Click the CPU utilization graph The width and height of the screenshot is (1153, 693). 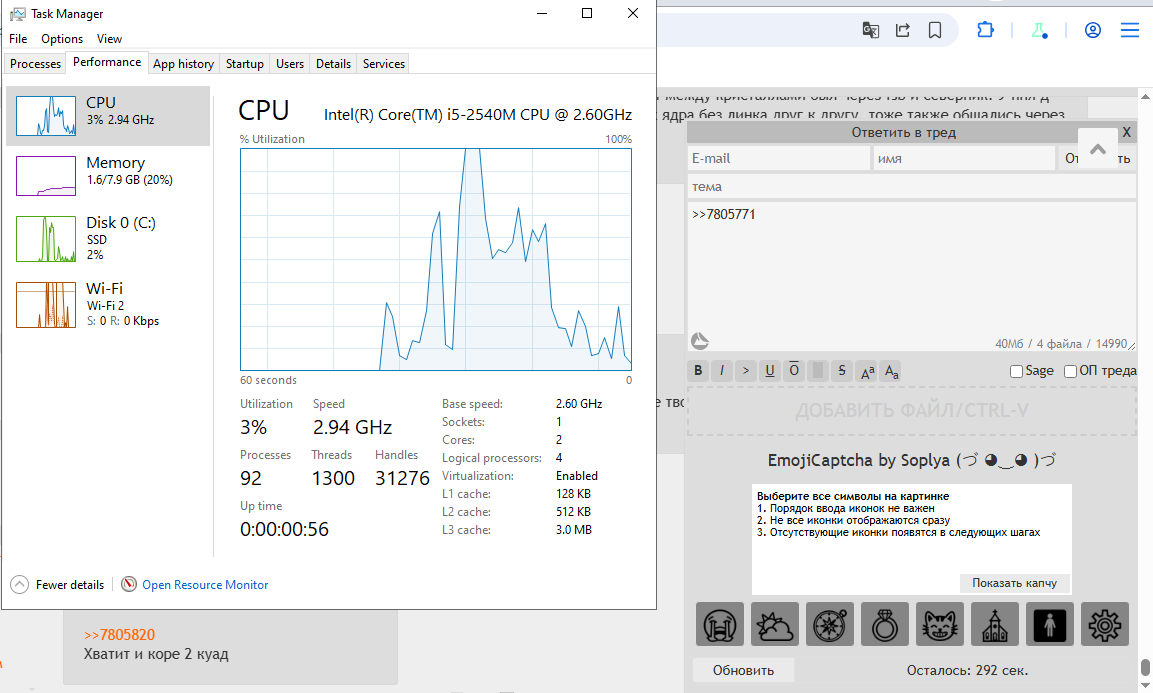pos(436,259)
